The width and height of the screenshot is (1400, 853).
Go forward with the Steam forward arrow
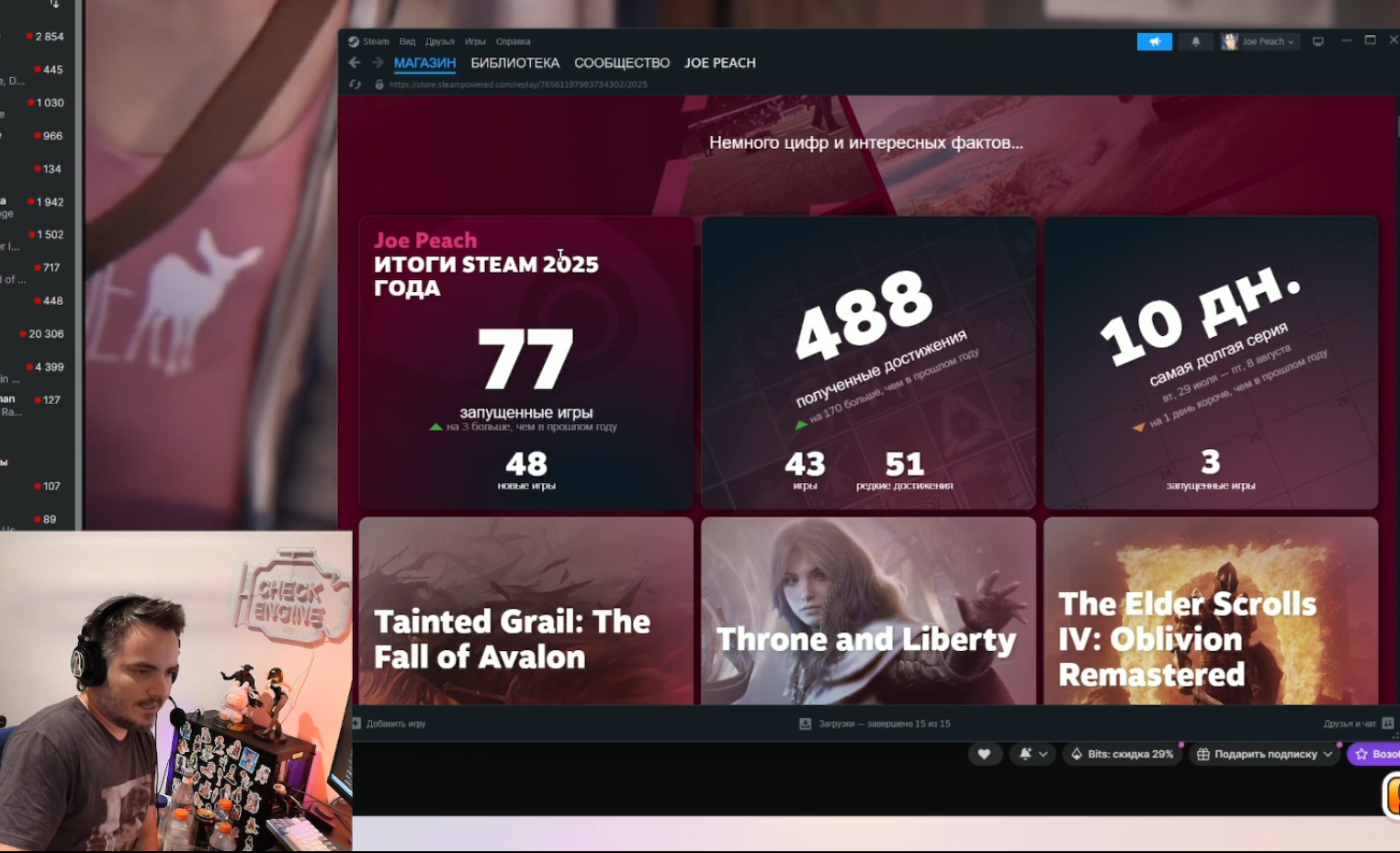pyautogui.click(x=378, y=62)
